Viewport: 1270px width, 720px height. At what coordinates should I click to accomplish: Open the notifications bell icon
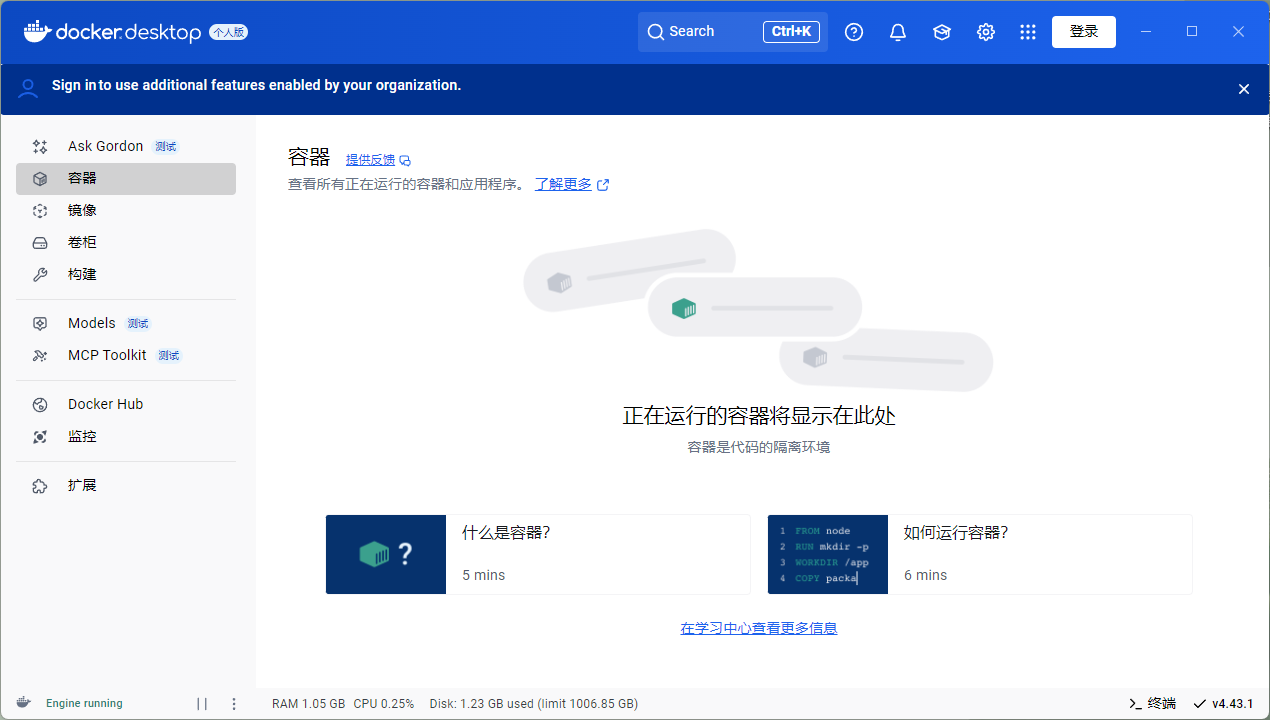(x=898, y=32)
